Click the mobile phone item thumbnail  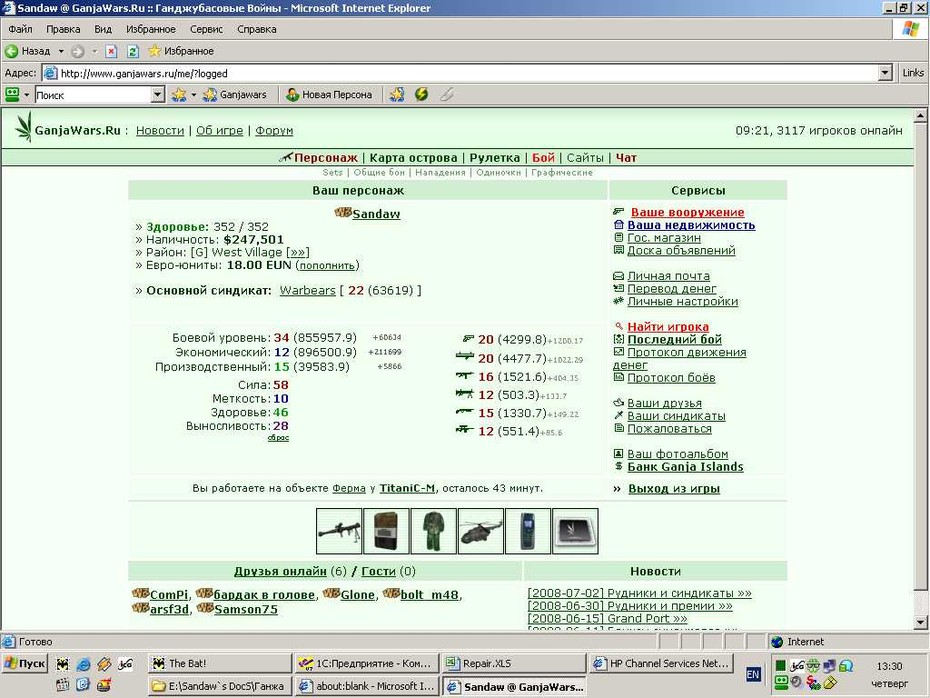pyautogui.click(x=527, y=531)
